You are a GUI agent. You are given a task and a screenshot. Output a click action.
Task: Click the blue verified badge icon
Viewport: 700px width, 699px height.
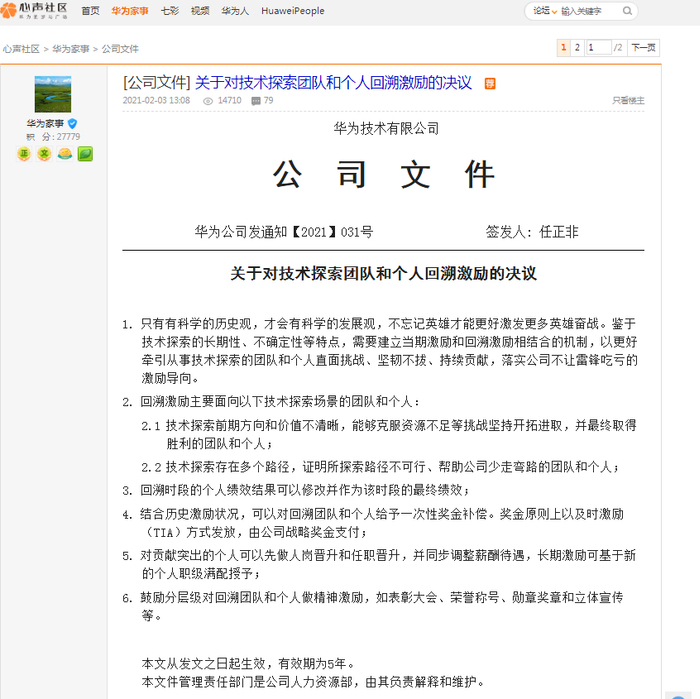72,124
